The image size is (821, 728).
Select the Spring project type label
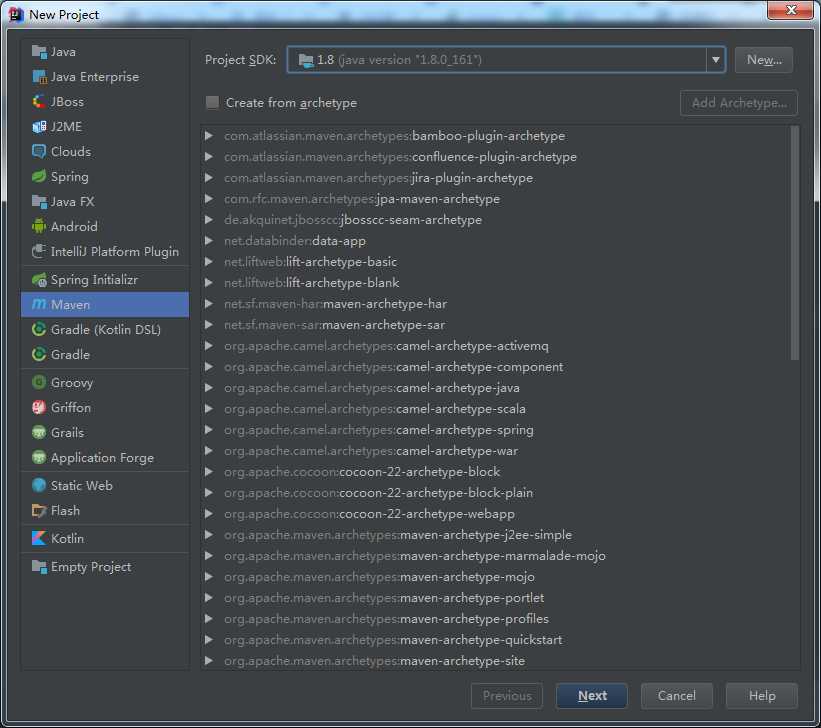70,177
